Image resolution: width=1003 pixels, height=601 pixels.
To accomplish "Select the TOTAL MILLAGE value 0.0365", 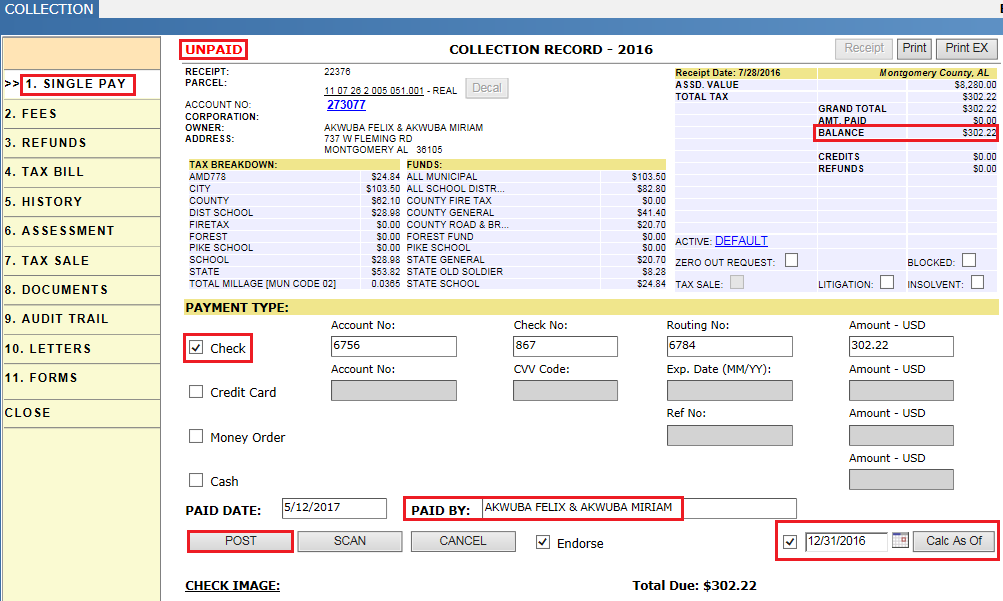I will [386, 284].
